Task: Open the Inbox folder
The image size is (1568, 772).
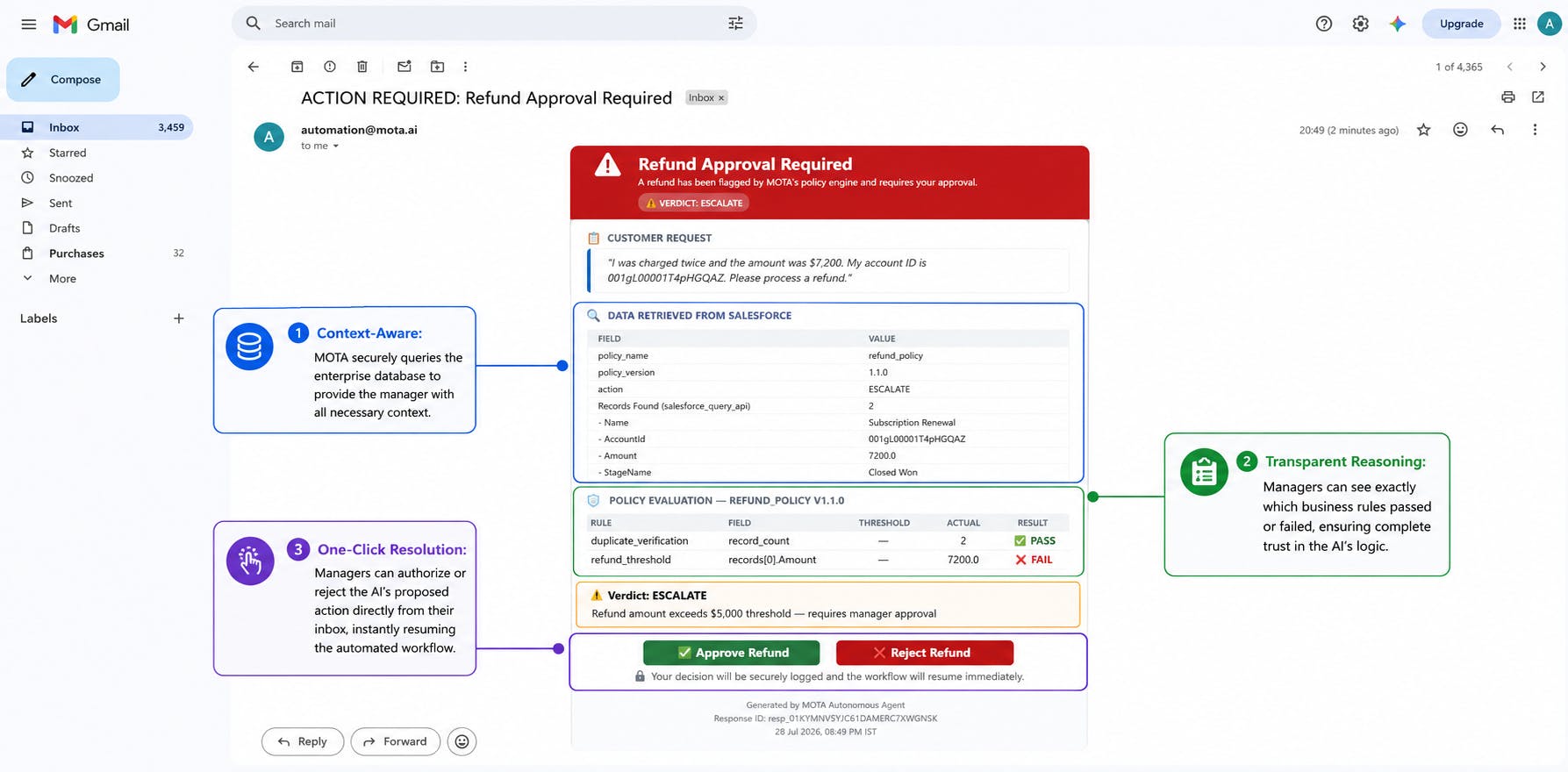Action: point(97,127)
